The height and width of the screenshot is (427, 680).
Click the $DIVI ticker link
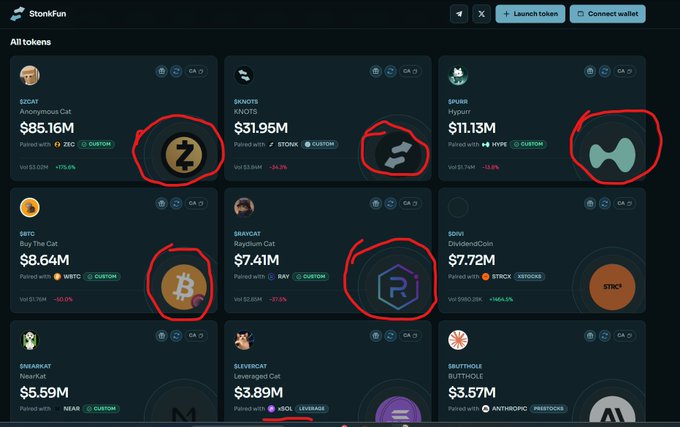456,234
